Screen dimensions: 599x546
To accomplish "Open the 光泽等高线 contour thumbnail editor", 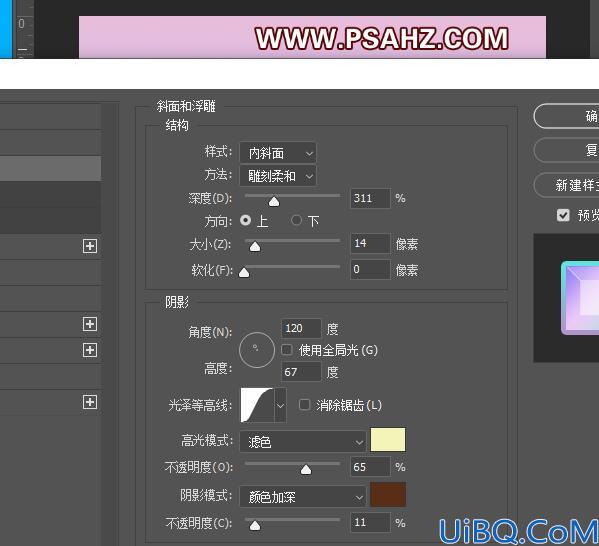I will pyautogui.click(x=257, y=405).
